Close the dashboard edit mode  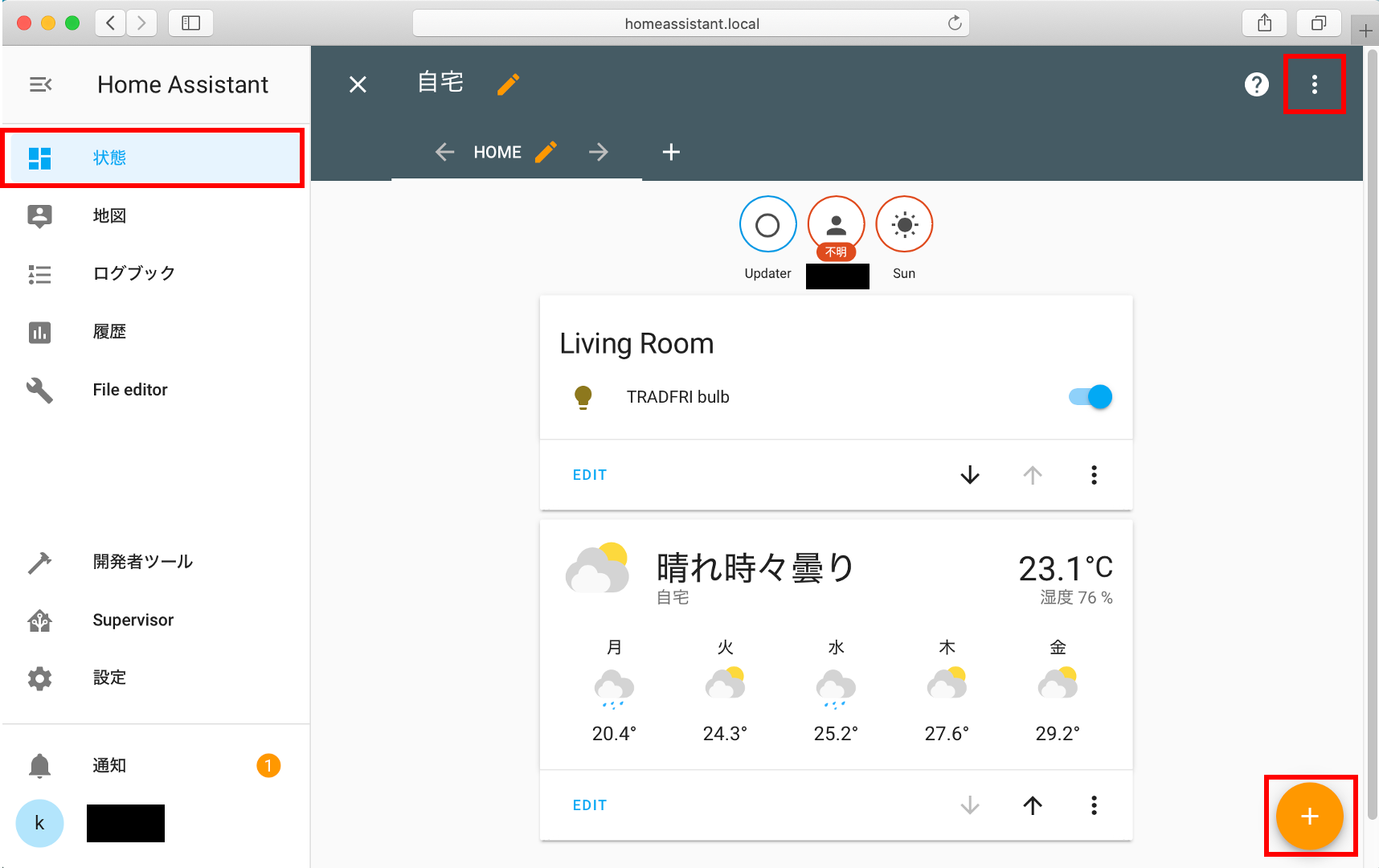(358, 84)
